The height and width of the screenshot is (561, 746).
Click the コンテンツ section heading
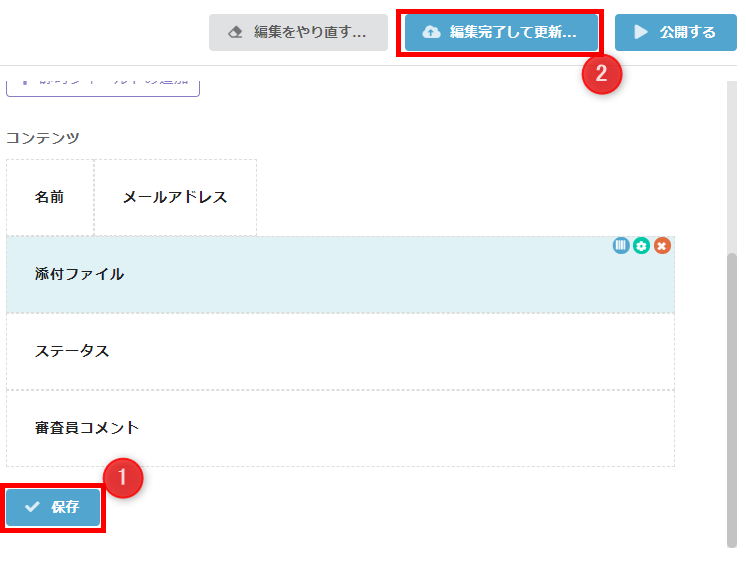[43, 138]
